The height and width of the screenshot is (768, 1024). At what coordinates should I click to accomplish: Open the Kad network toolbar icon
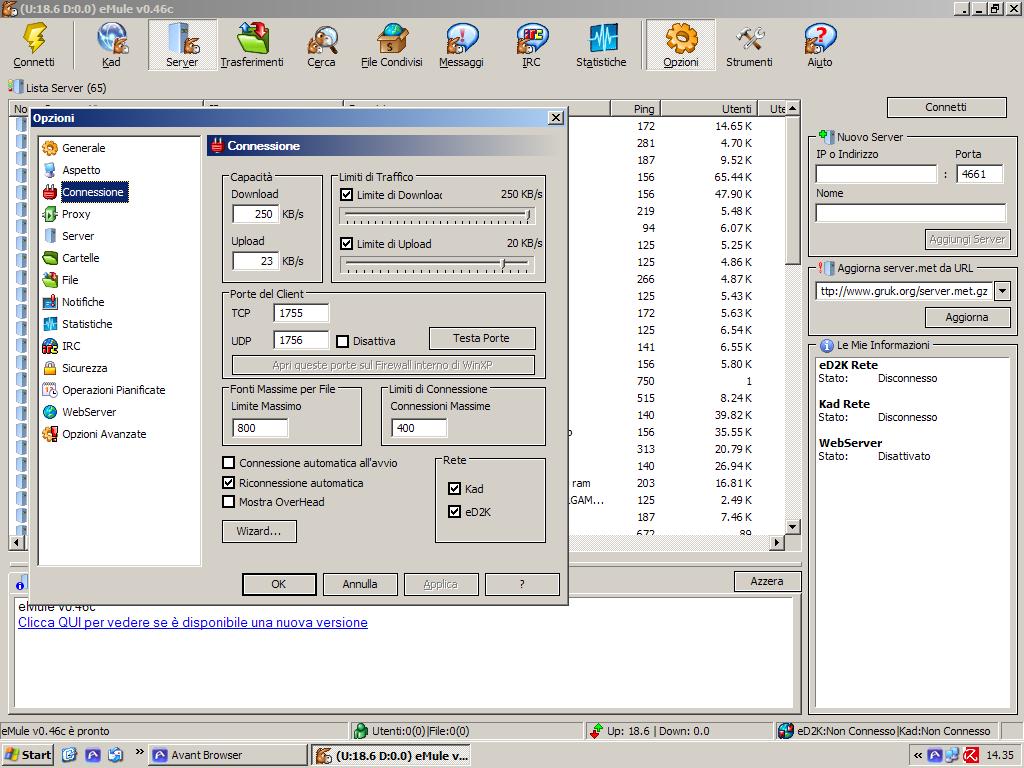pos(111,44)
